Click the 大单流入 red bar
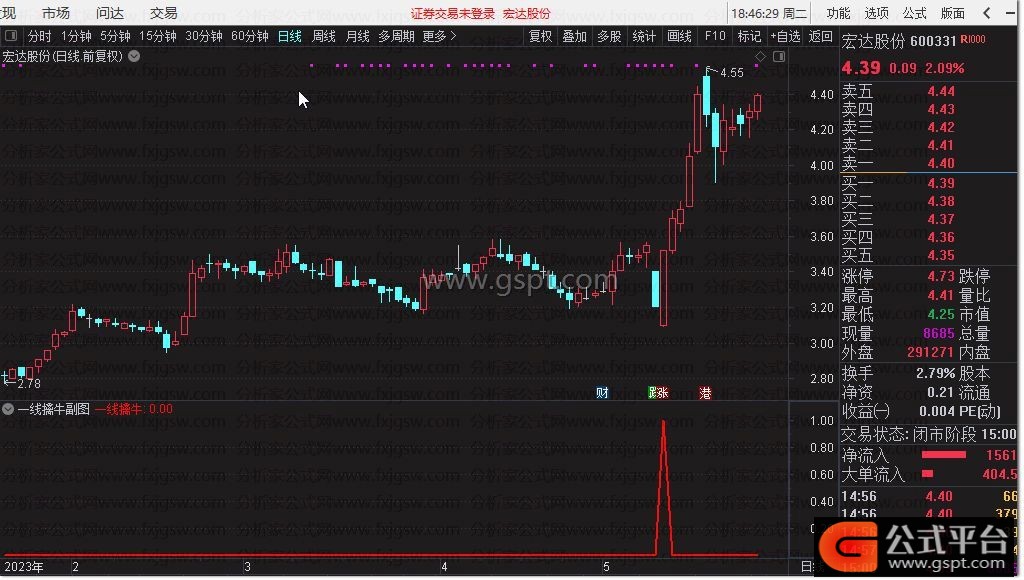This screenshot has height=580, width=1024. pyautogui.click(x=927, y=474)
